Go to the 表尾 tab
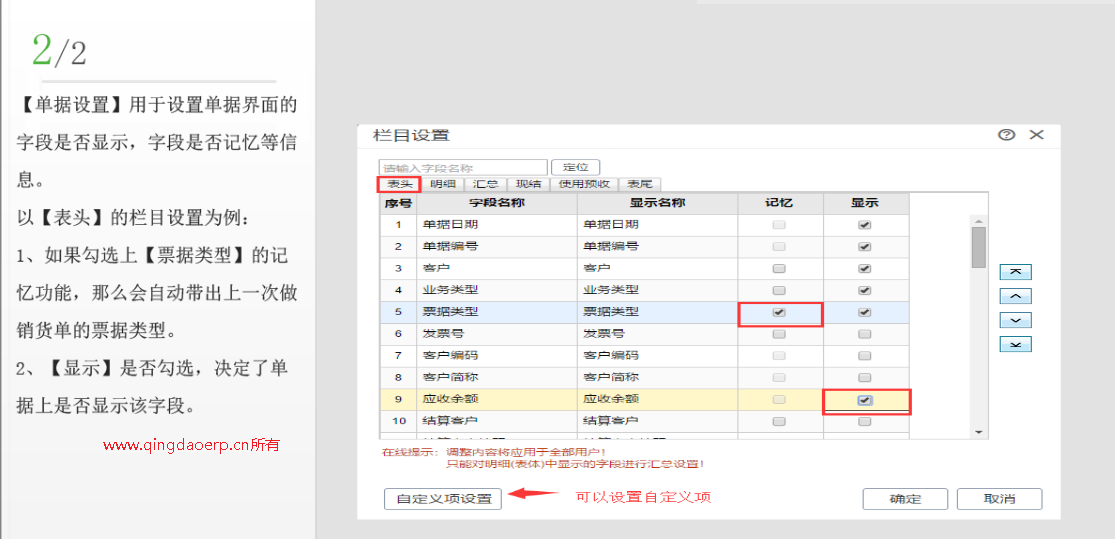 click(x=638, y=184)
